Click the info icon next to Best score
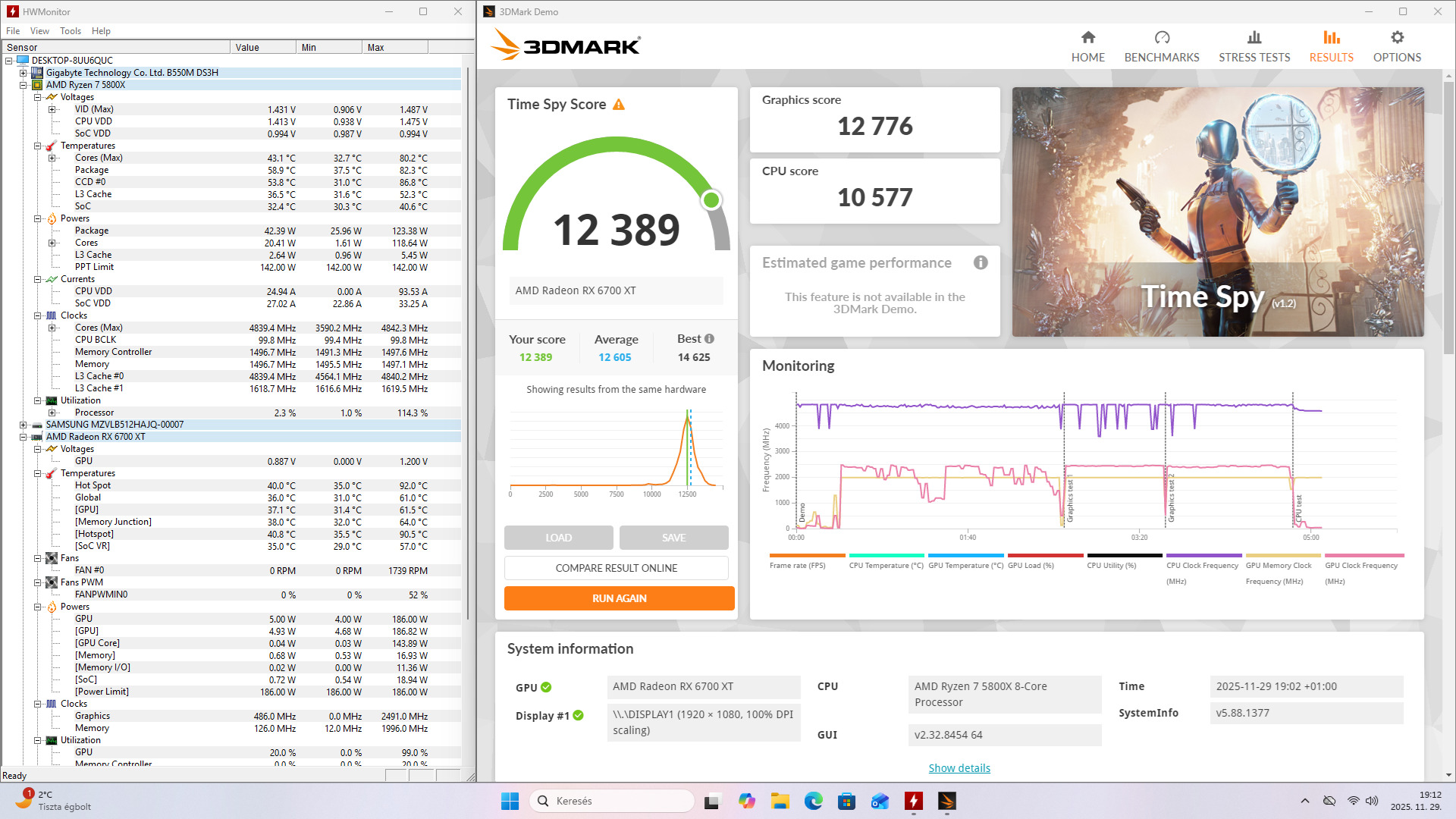 click(x=709, y=339)
